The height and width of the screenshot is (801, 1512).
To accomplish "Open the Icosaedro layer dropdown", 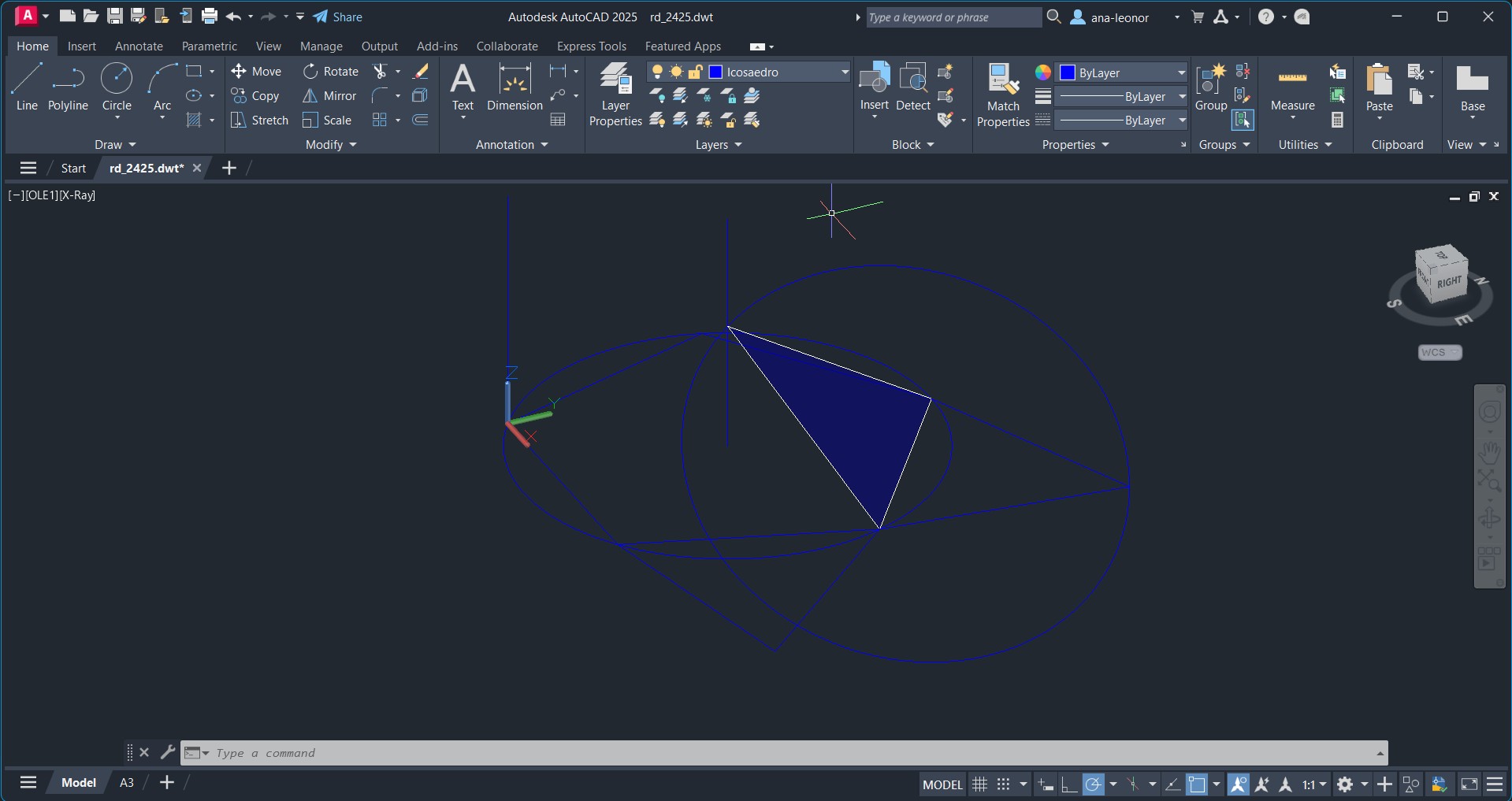I will coord(845,72).
